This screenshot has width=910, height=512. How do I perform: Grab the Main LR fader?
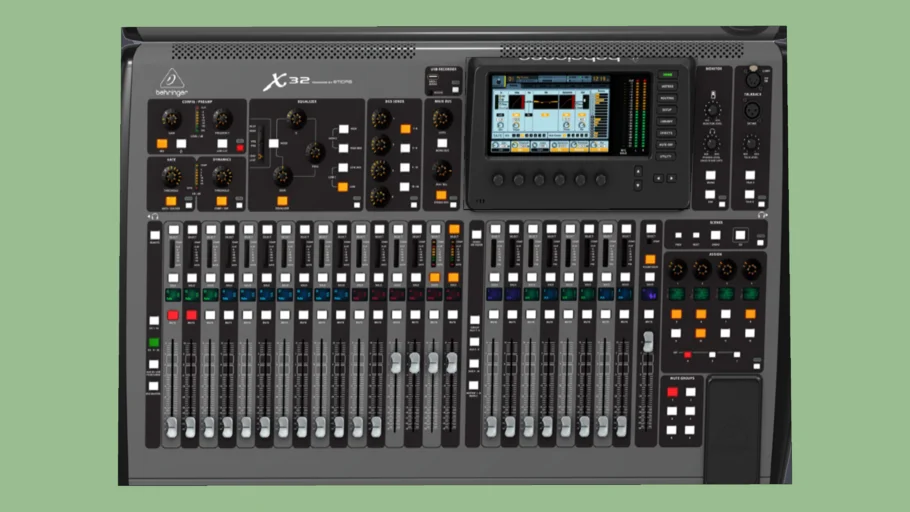648,341
